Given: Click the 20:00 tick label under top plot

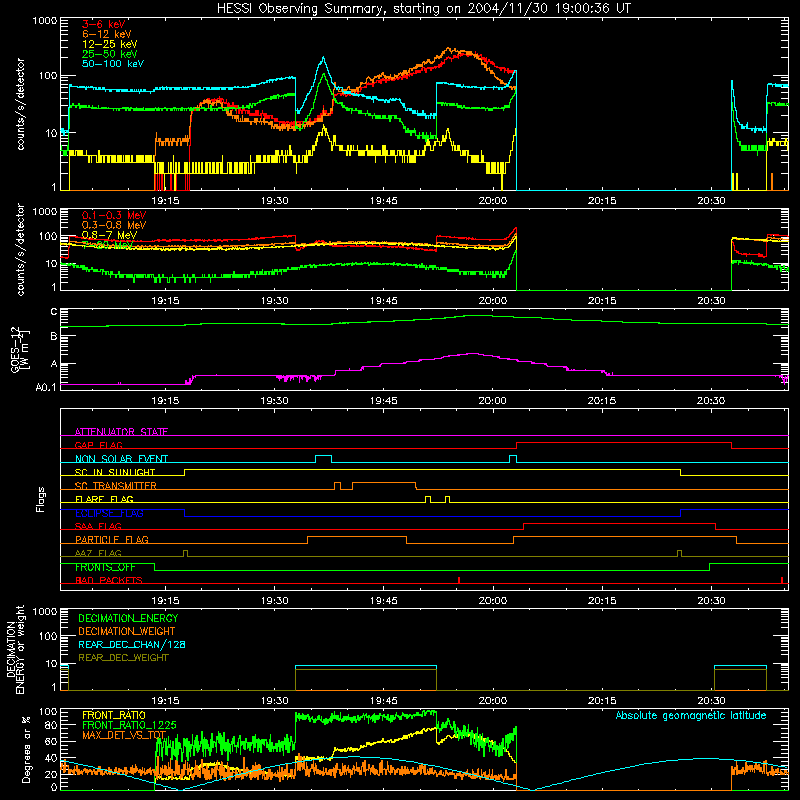Looking at the screenshot, I should (x=493, y=201).
